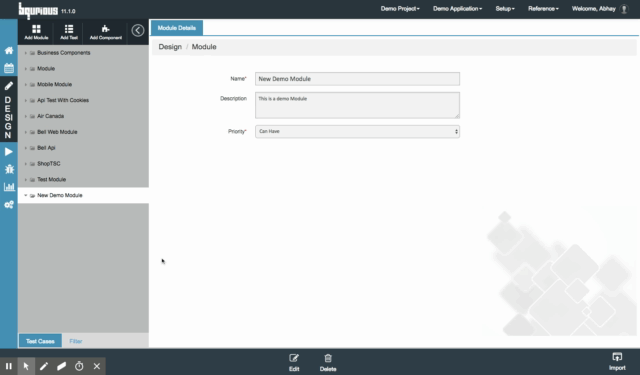Image resolution: width=640 pixels, height=375 pixels.
Task: Expand the Air Canada folder arrow
Action: pos(25,116)
